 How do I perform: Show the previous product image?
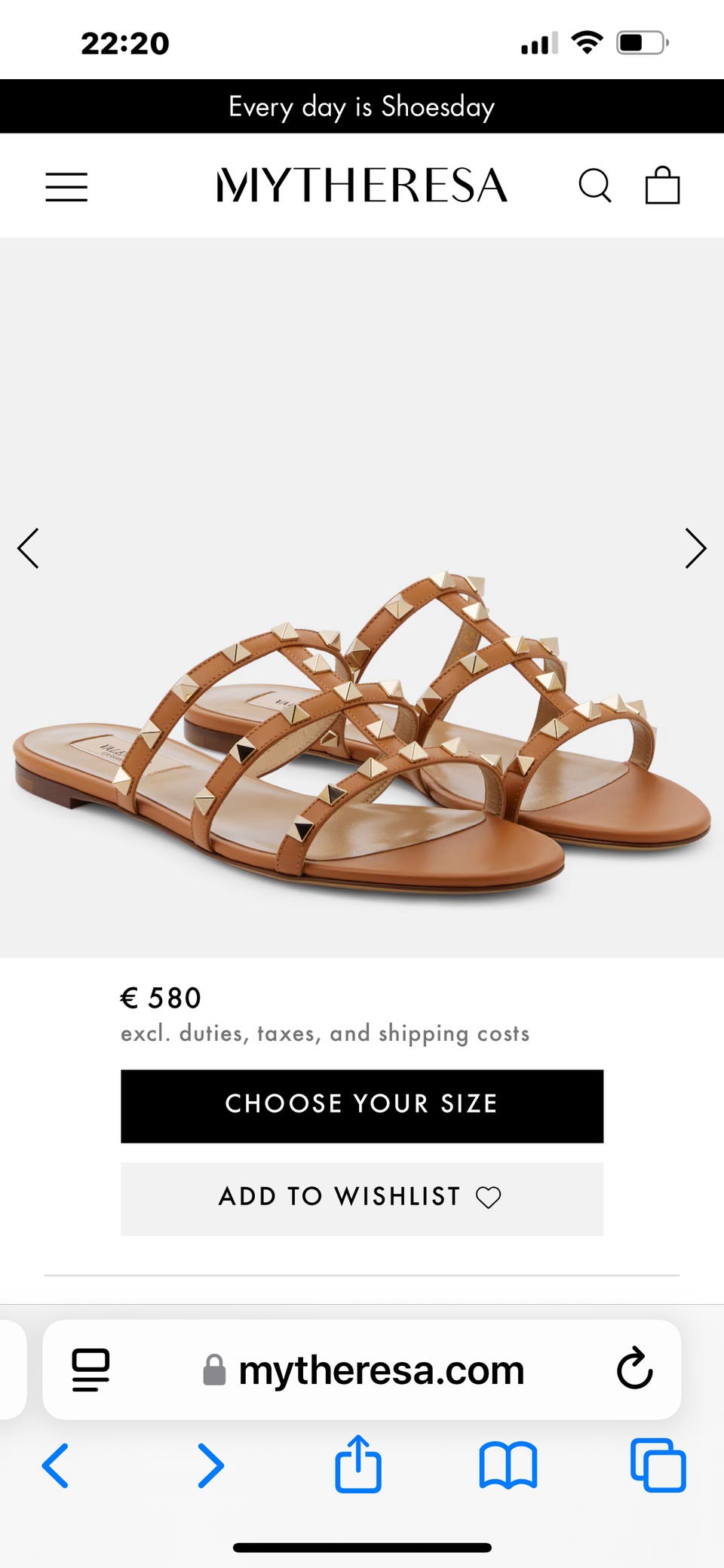coord(28,548)
